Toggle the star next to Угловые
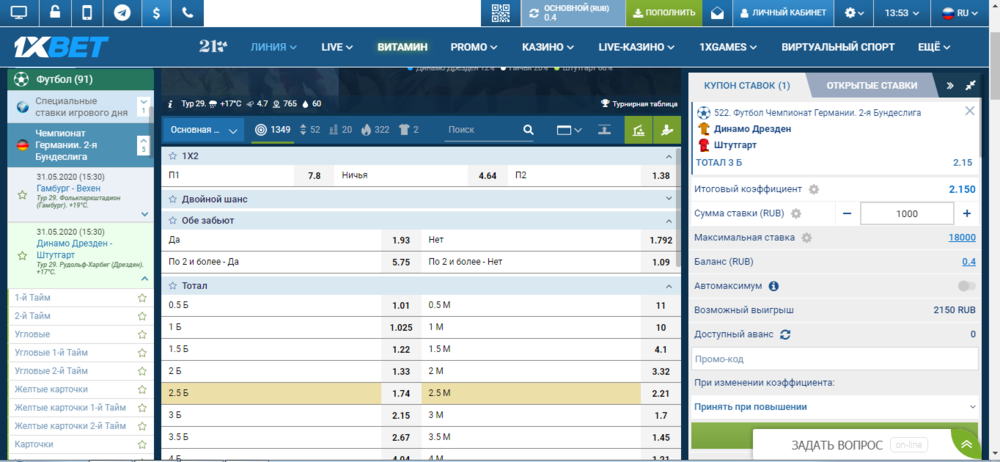The image size is (1000, 462). (x=142, y=334)
